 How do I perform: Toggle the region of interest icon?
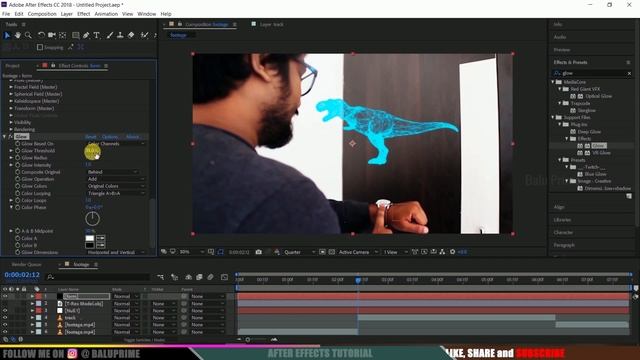(x=322, y=252)
